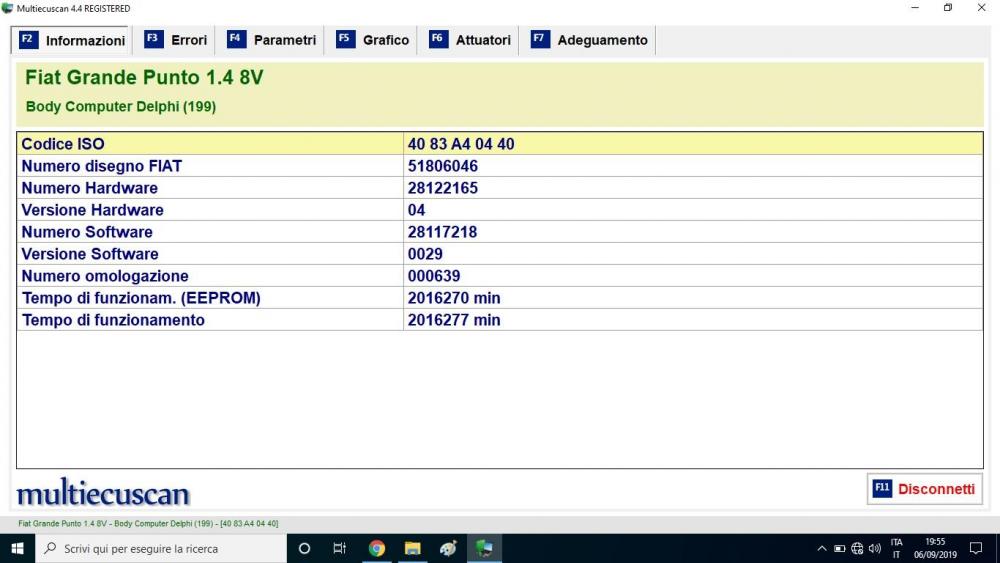Click the taskbar clock and date
1000x563 pixels.
[x=935, y=548]
